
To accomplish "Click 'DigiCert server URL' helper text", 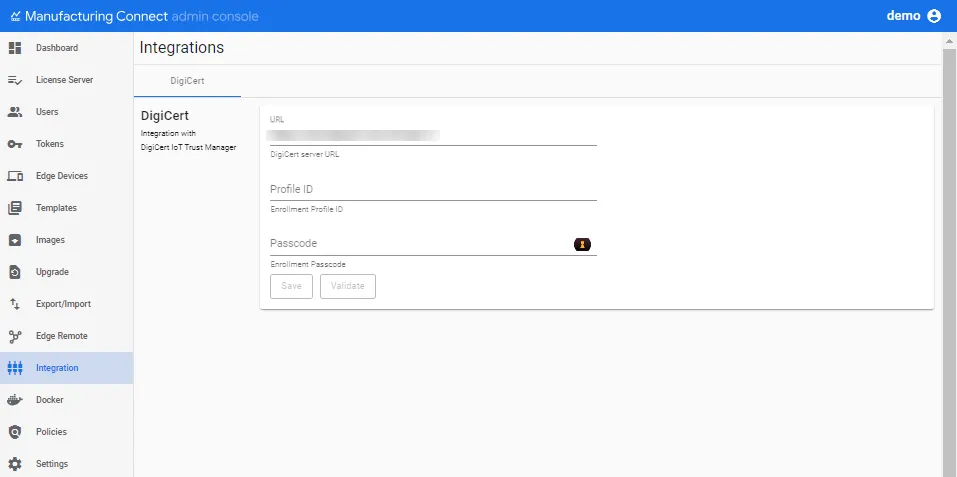I will [305, 155].
